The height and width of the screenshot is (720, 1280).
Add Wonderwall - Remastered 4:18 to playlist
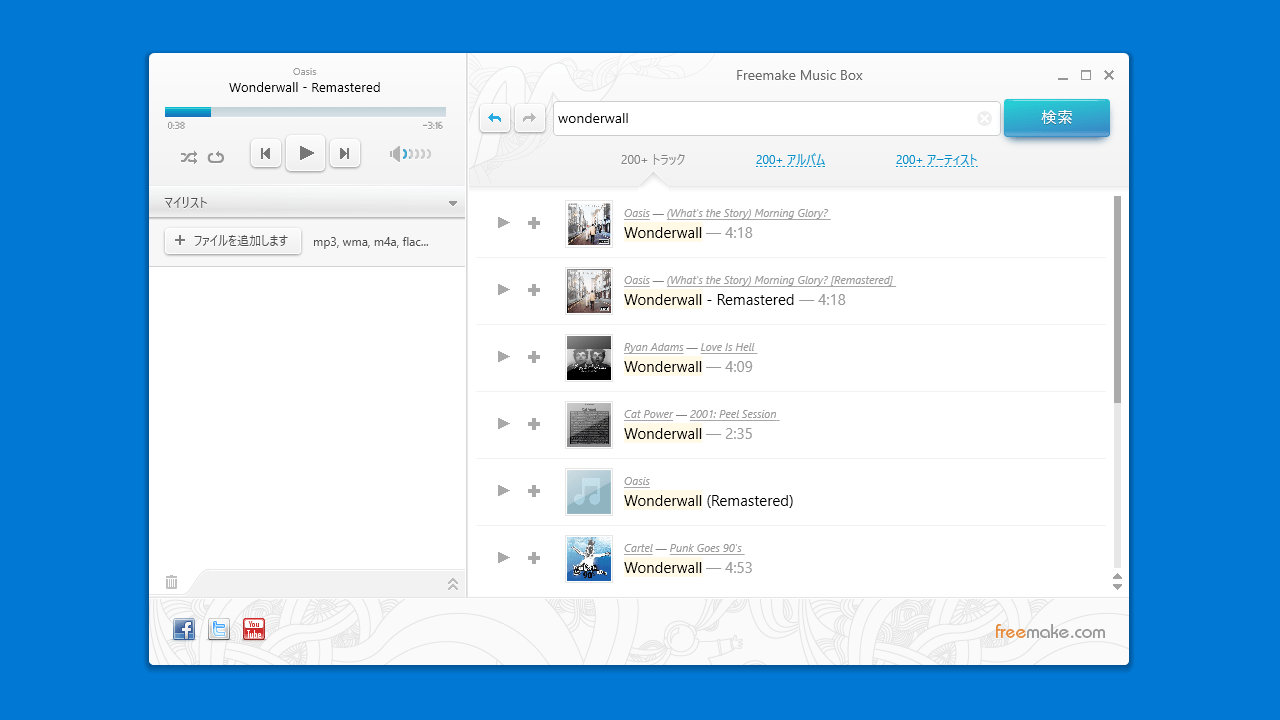pos(534,290)
